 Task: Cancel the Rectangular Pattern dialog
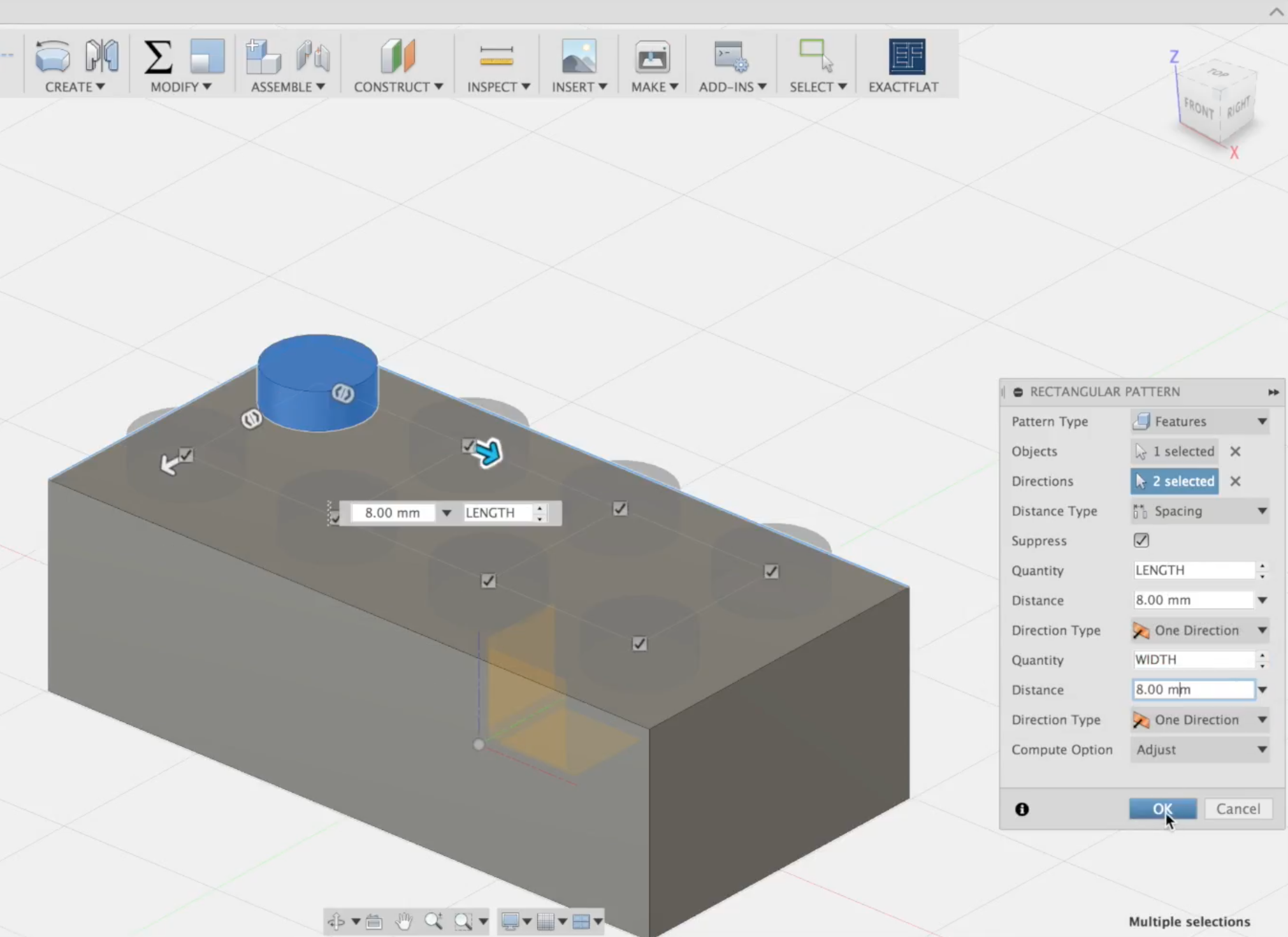click(x=1238, y=809)
